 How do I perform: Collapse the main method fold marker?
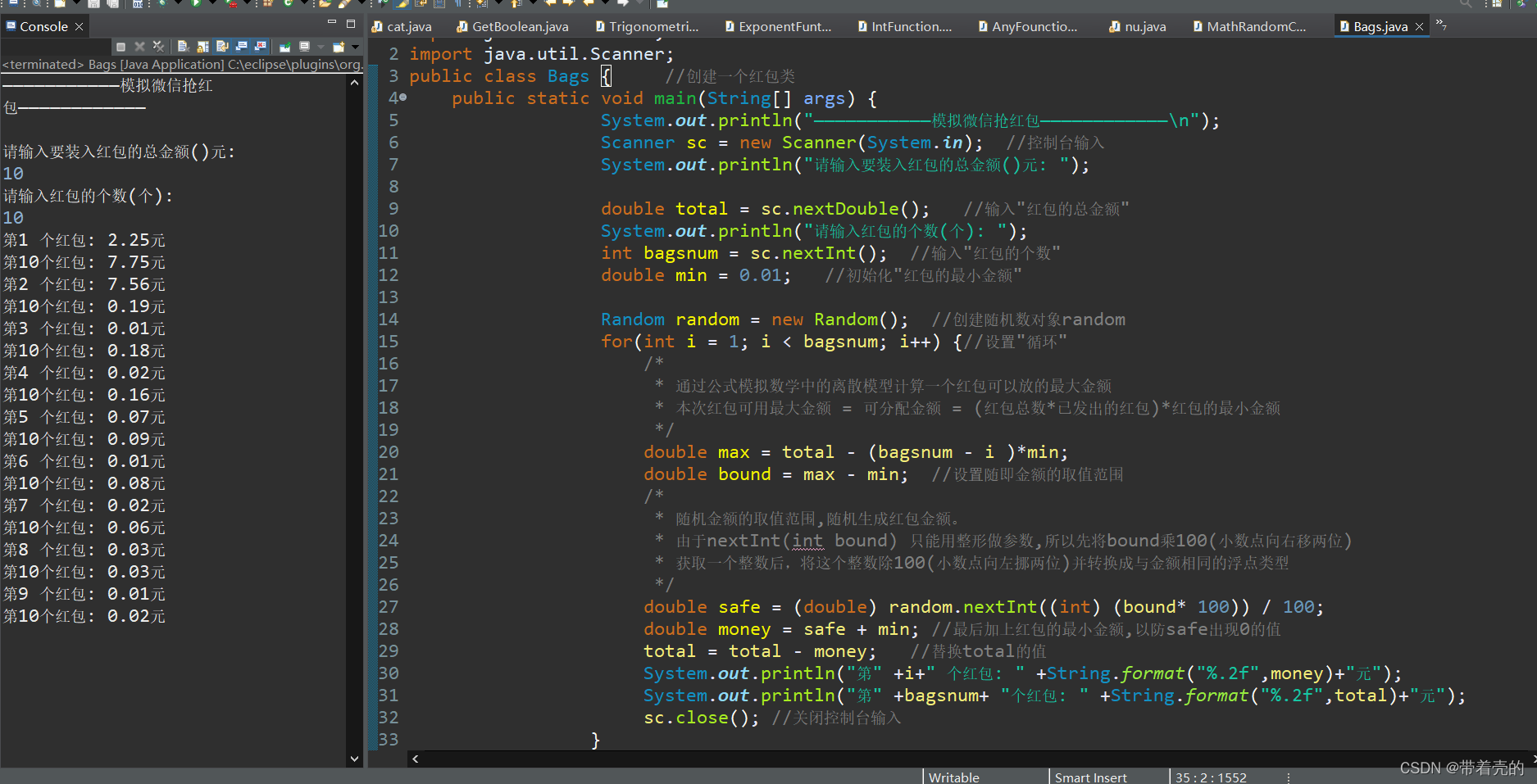pyautogui.click(x=402, y=97)
